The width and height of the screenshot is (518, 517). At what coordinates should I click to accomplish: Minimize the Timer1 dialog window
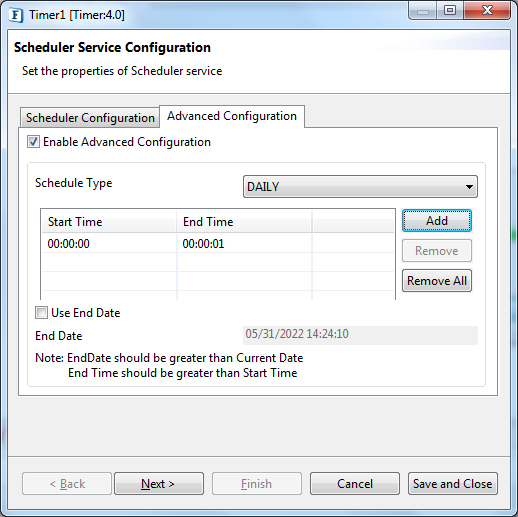(423, 12)
